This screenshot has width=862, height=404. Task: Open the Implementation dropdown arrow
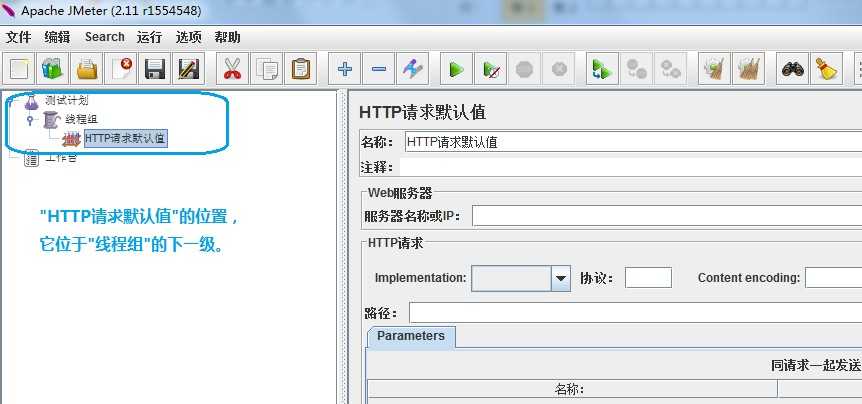[x=560, y=279]
